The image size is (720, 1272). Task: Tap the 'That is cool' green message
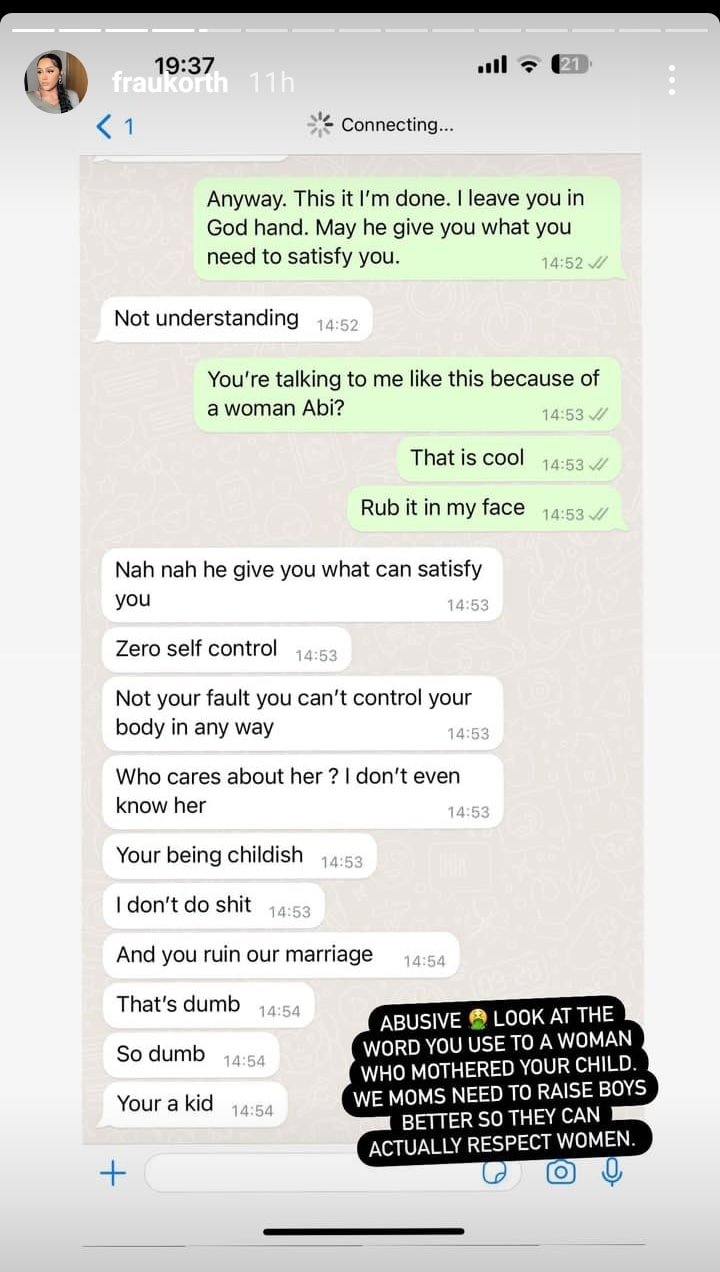pyautogui.click(x=509, y=459)
